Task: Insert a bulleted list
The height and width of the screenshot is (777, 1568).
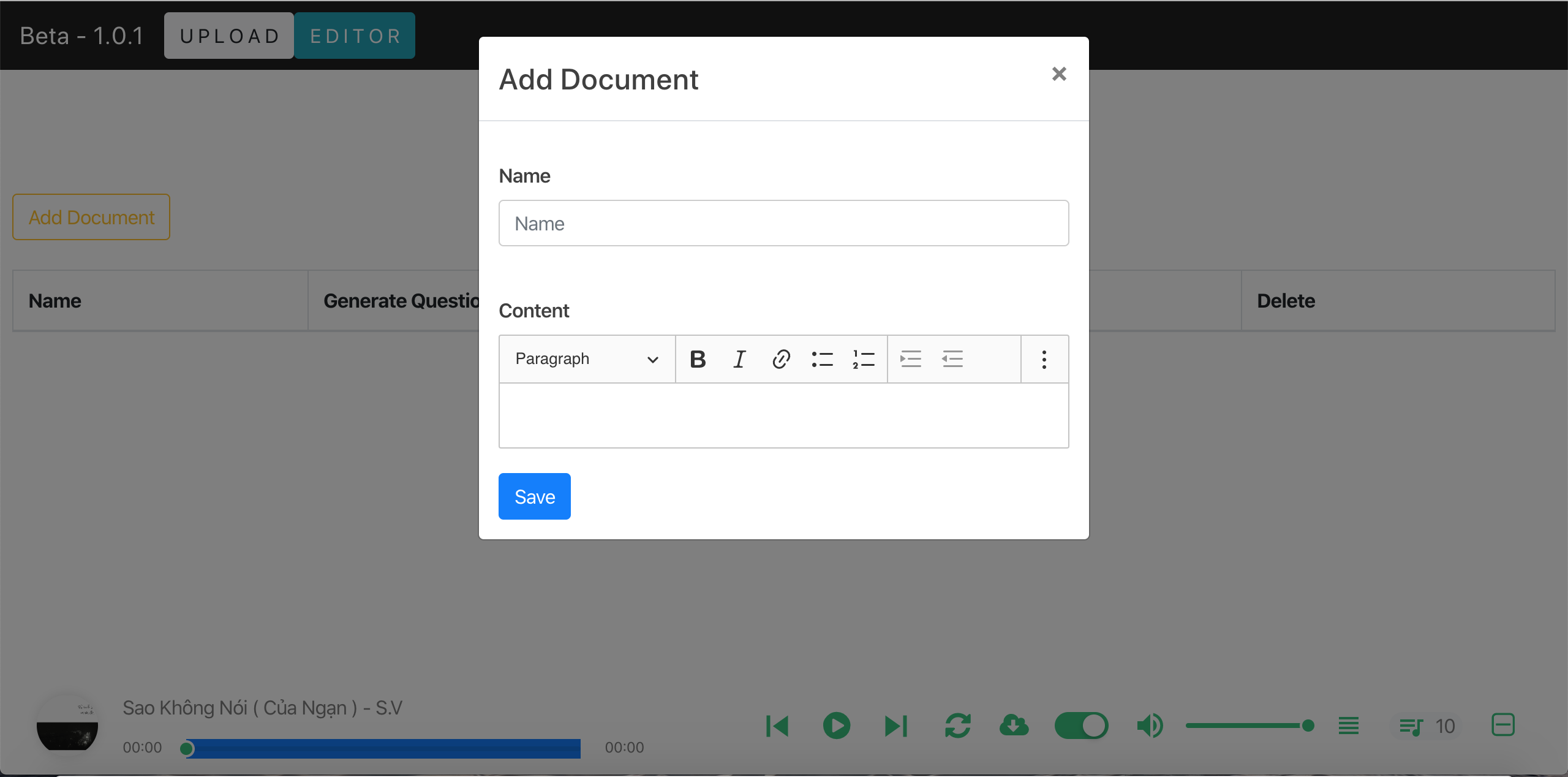Action: click(x=822, y=359)
